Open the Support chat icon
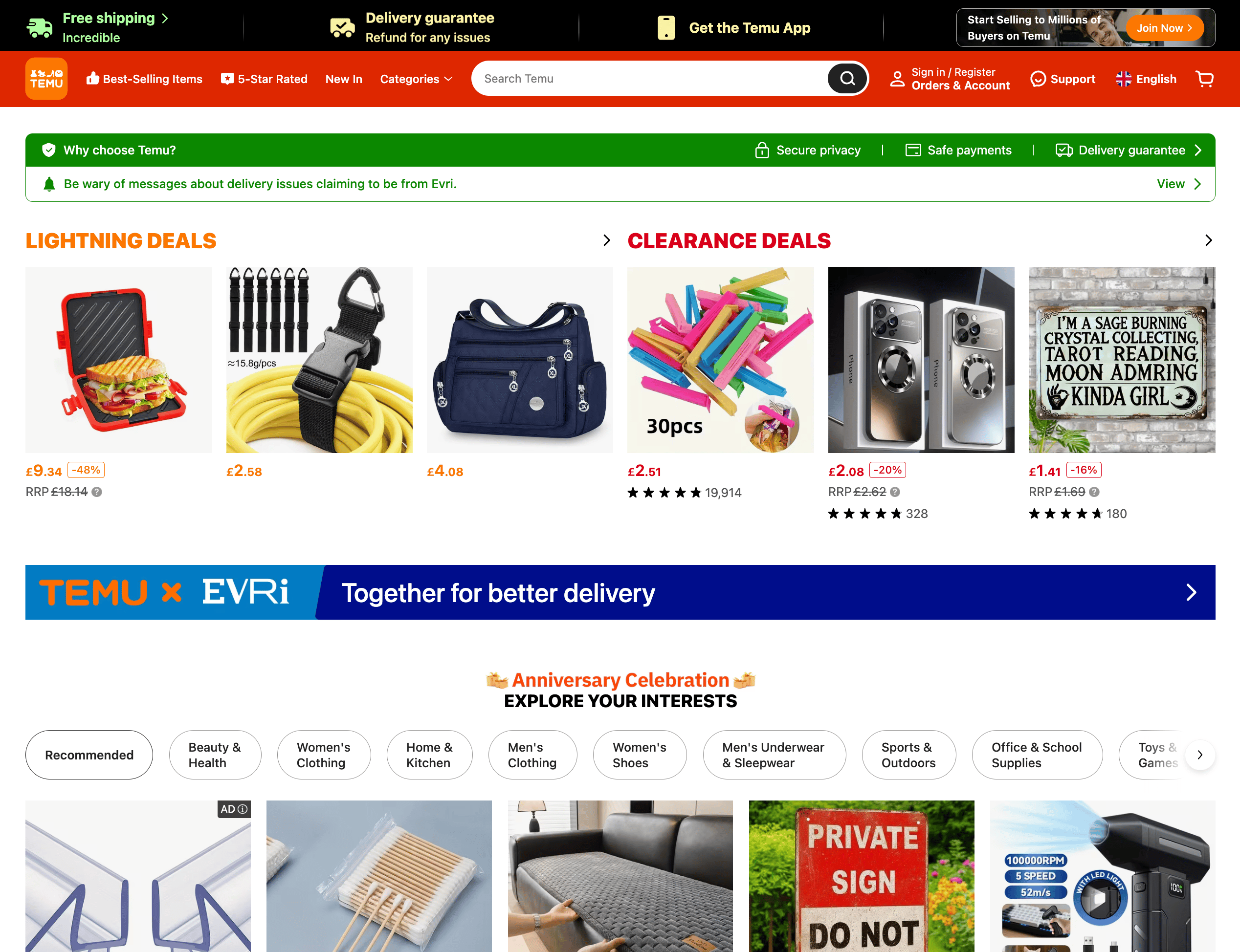1240x952 pixels. pyautogui.click(x=1038, y=79)
